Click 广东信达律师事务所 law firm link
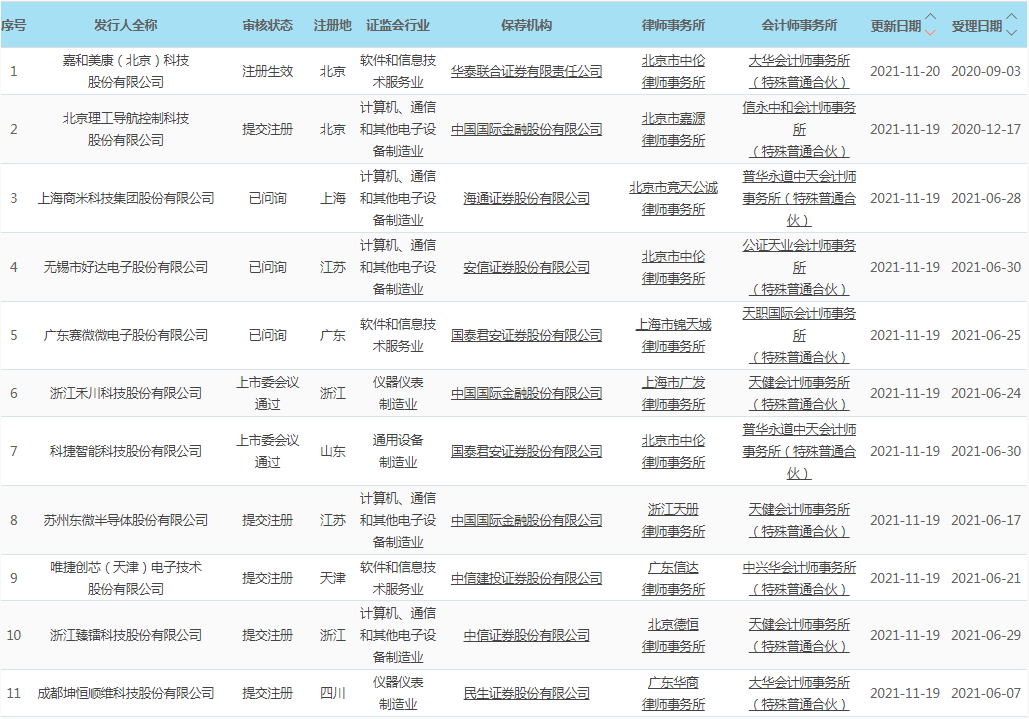The height and width of the screenshot is (719, 1029). tap(673, 578)
